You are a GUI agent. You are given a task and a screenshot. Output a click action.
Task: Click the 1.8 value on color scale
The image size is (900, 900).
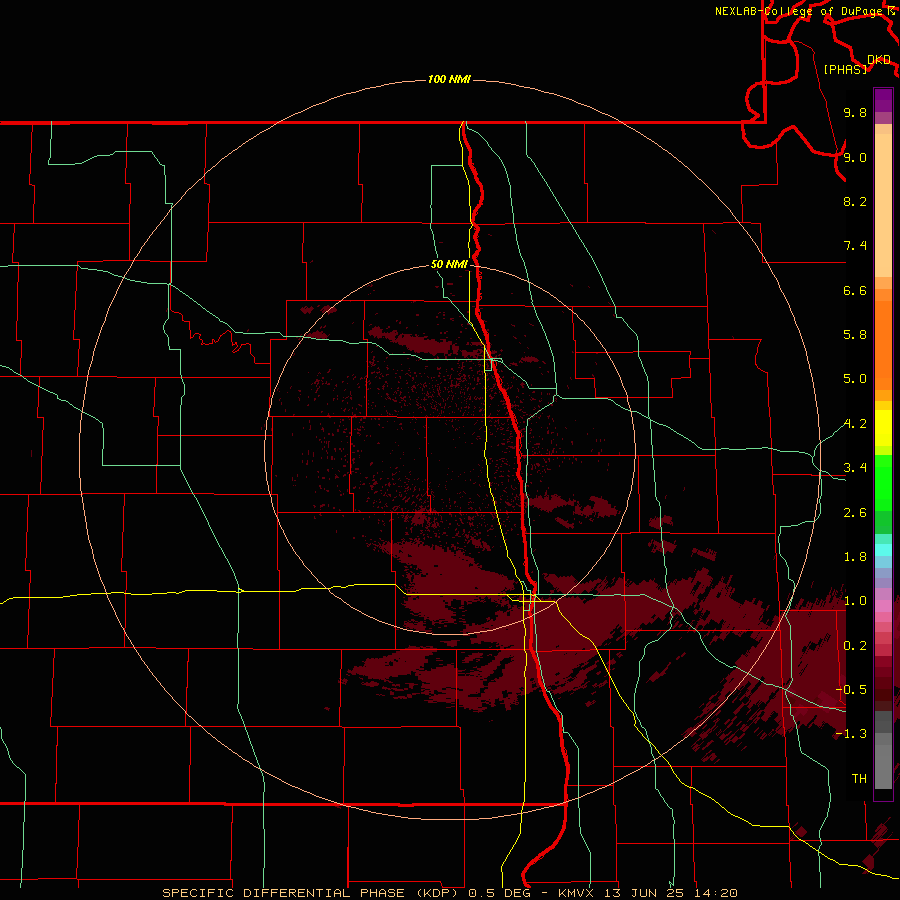click(855, 557)
